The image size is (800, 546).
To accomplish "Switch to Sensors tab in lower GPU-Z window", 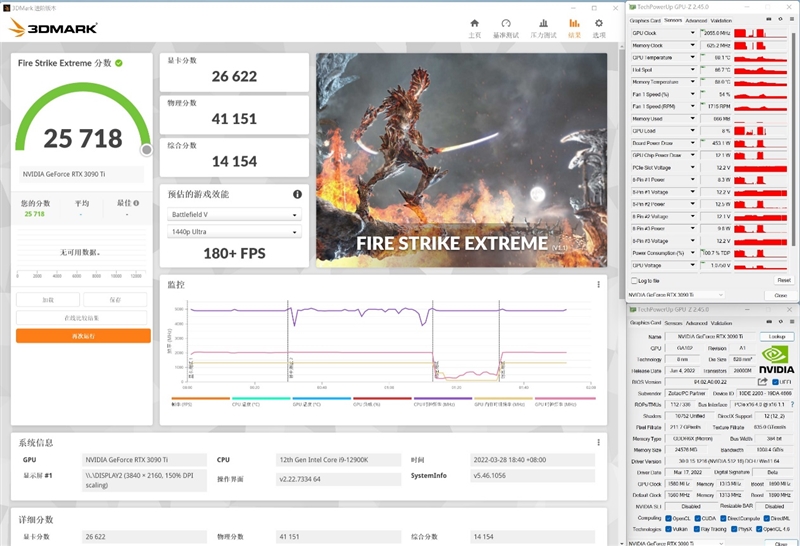I will point(673,323).
